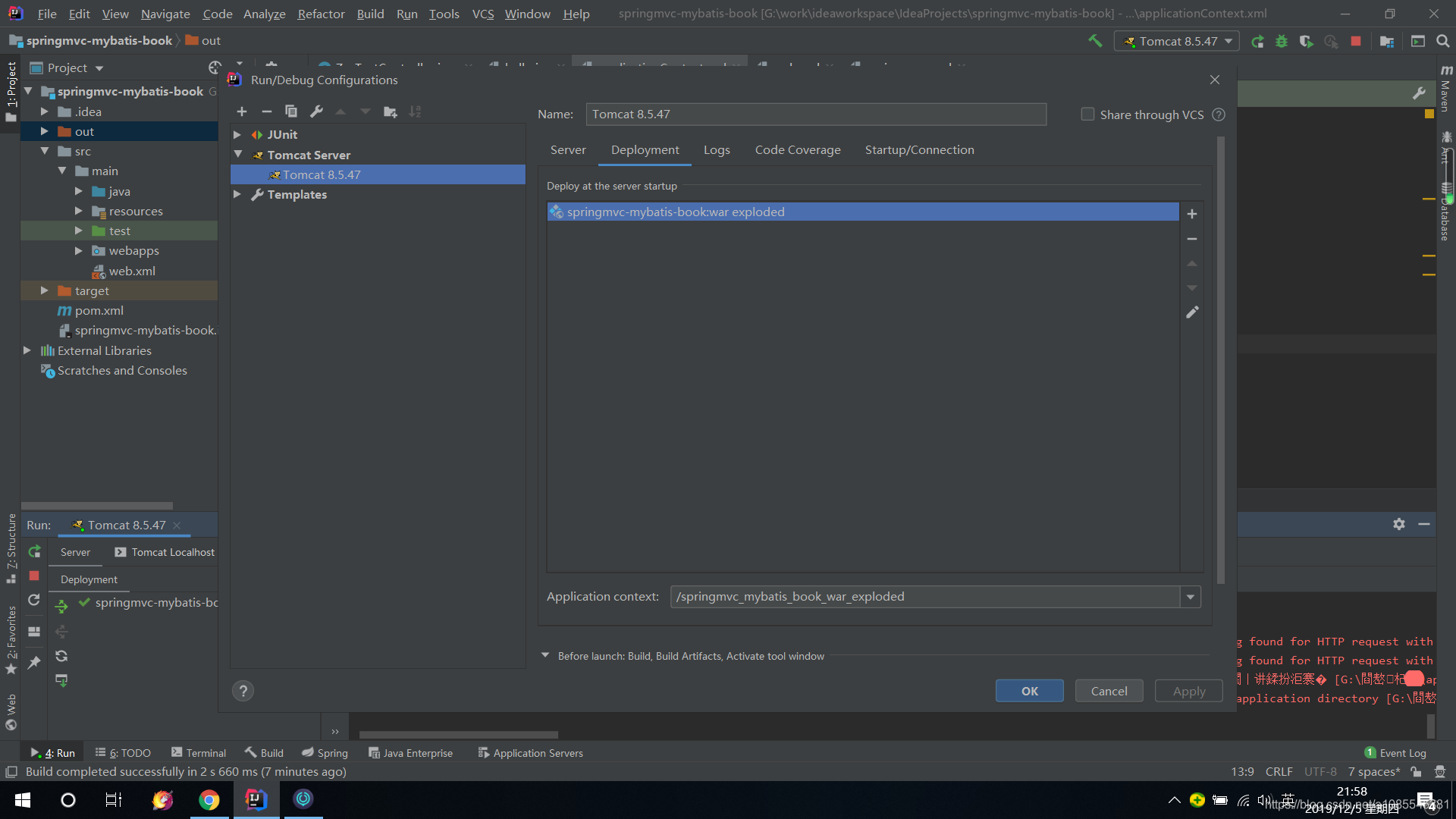Stop the running Tomcat server
Viewport: 1456px width, 819px height.
1356,41
